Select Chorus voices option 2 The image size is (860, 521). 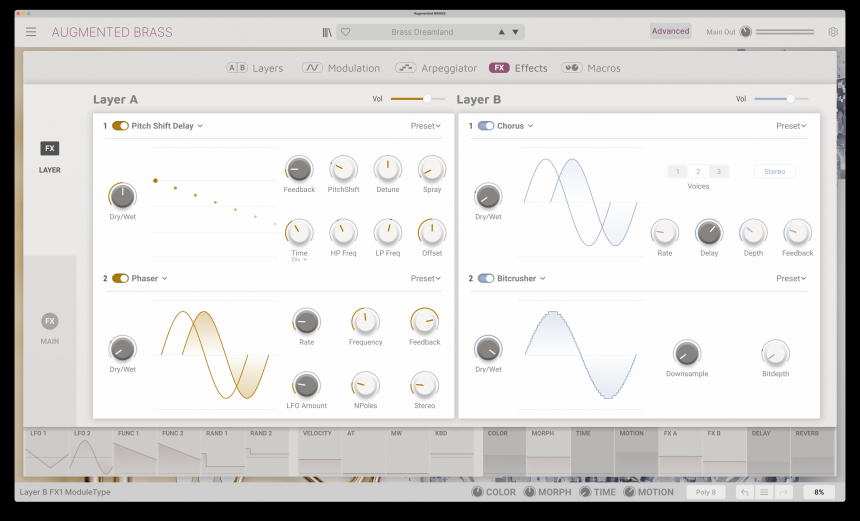pyautogui.click(x=698, y=172)
